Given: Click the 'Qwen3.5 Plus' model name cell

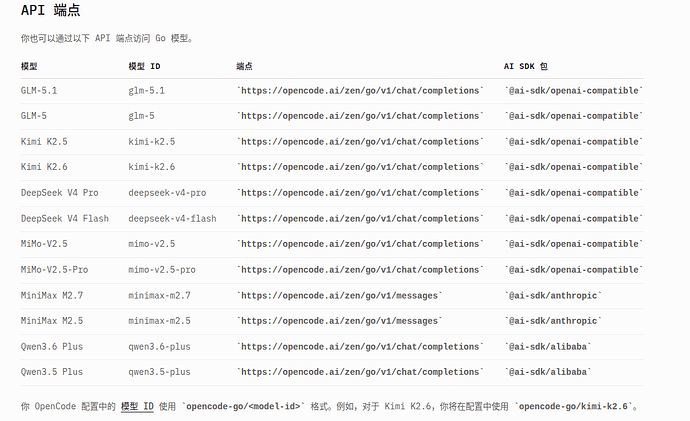Looking at the screenshot, I should [52, 372].
